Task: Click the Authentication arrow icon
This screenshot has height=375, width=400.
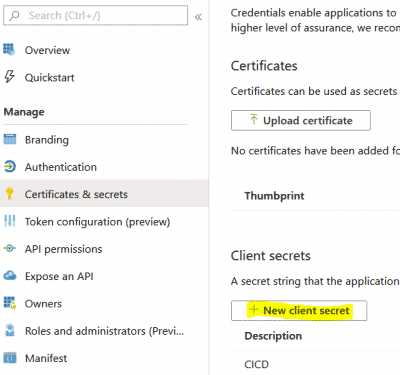Action: click(10, 166)
